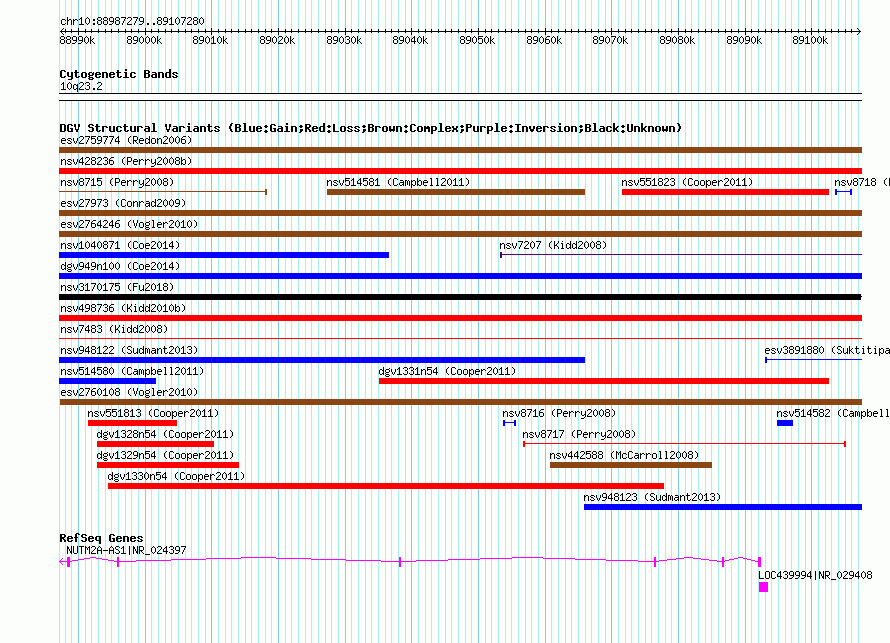This screenshot has height=643, width=890.
Task: Click the DGV Structural Variants track title
Action: pyautogui.click(x=371, y=128)
